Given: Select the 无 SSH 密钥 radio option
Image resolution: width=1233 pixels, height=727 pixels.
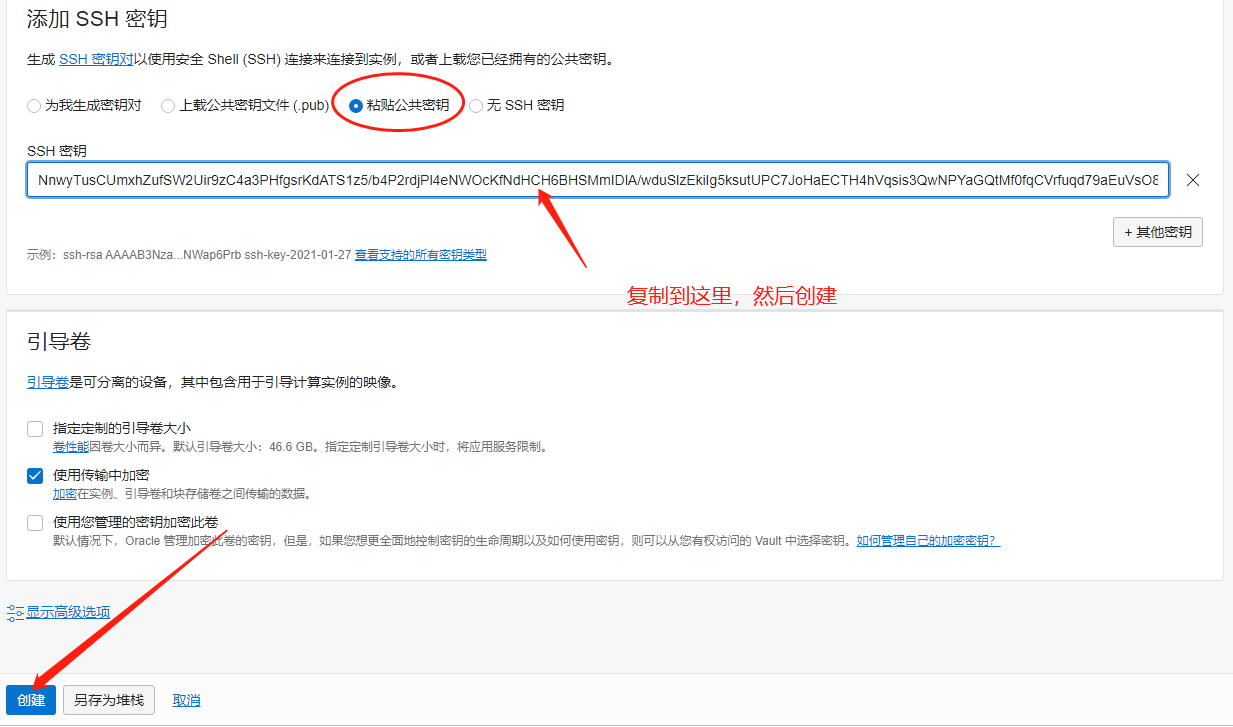Looking at the screenshot, I should [x=476, y=105].
